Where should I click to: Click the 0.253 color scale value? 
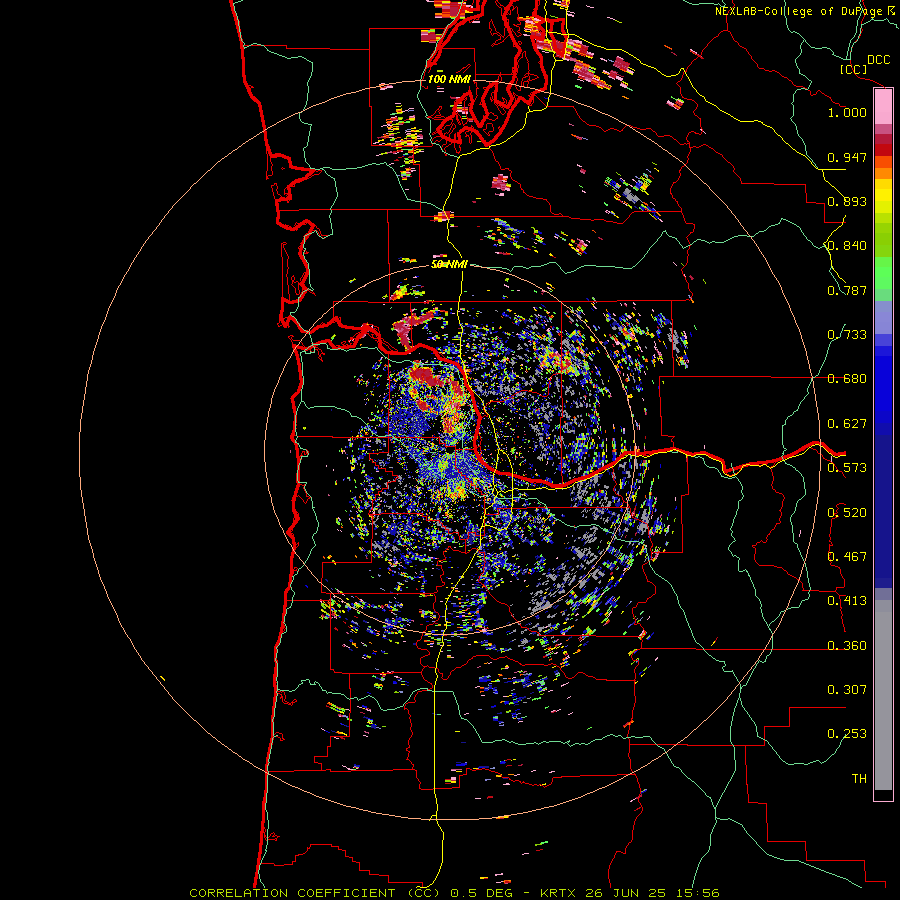847,734
